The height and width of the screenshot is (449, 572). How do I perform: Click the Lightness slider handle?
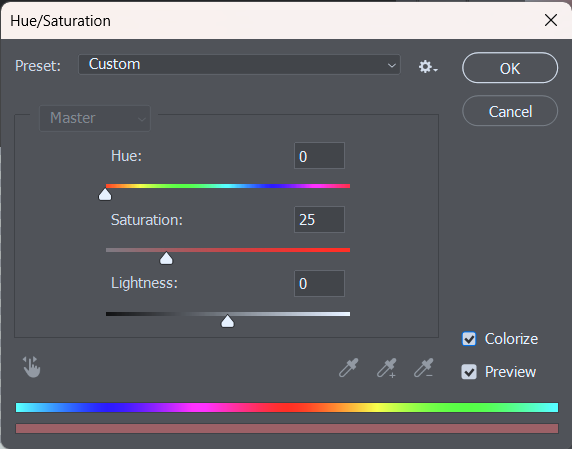pyautogui.click(x=228, y=321)
